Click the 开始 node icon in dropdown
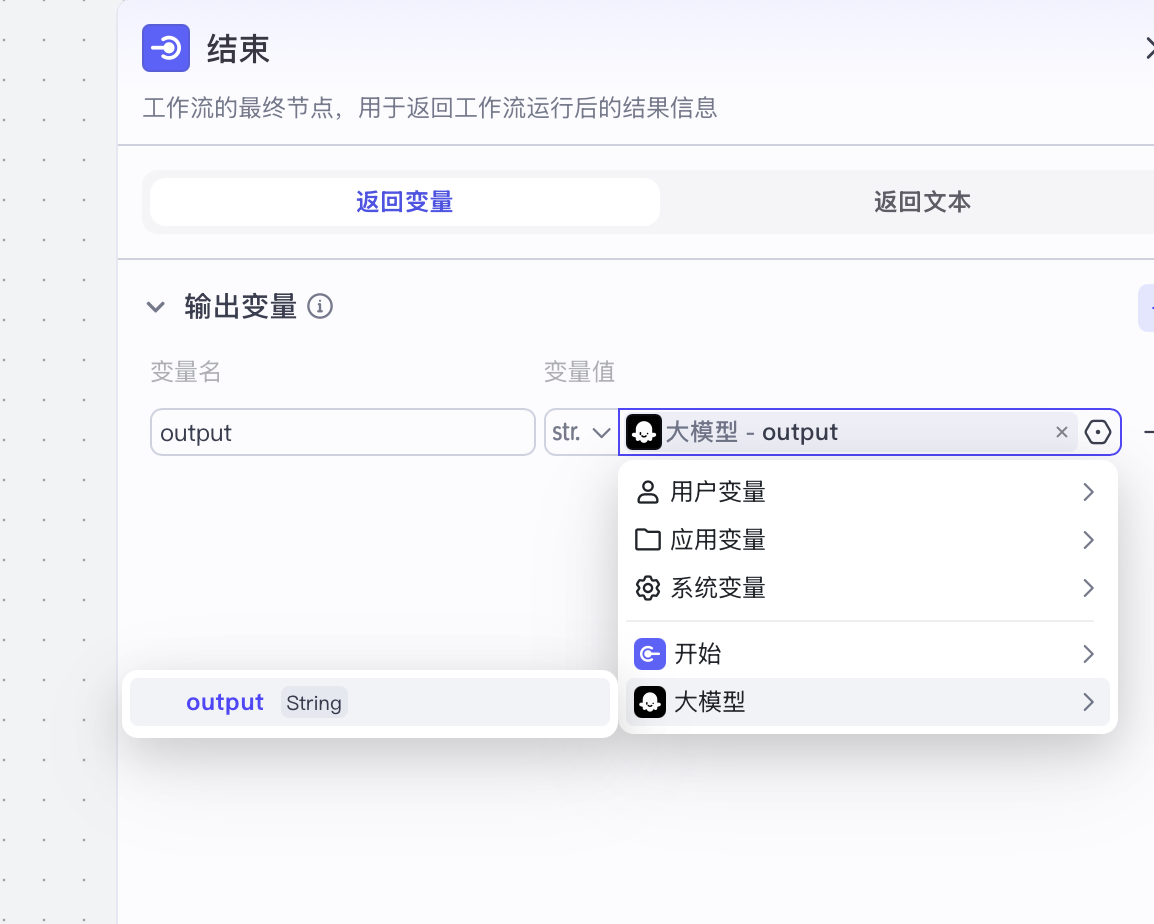 650,654
